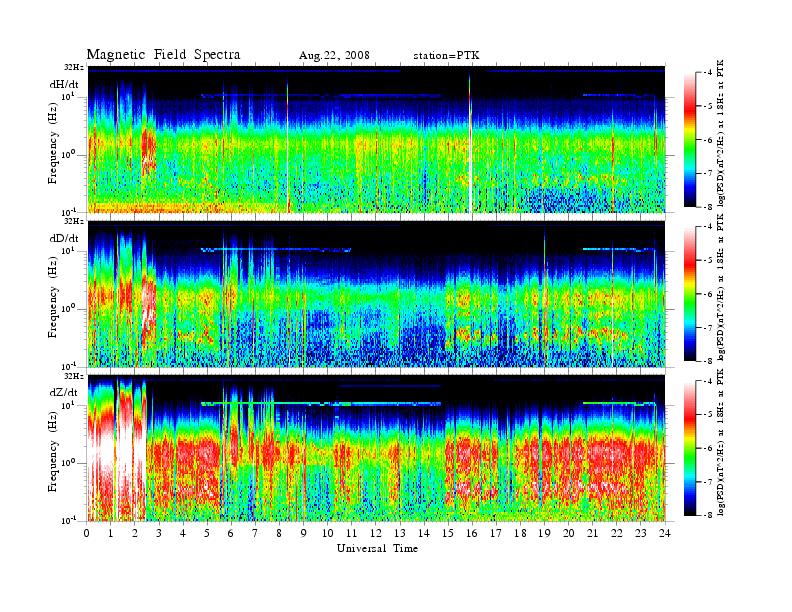This screenshot has height=612, width=792.
Task: Click the 'dH/dt' panel label
Action: tap(64, 85)
